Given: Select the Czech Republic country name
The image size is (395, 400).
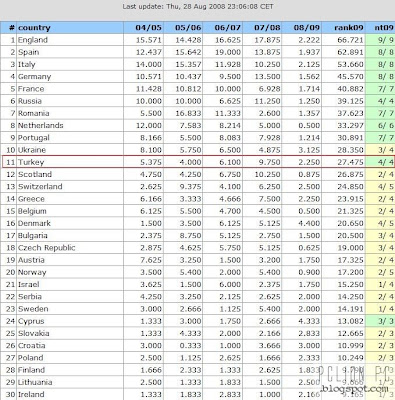Looking at the screenshot, I should coord(47,248).
